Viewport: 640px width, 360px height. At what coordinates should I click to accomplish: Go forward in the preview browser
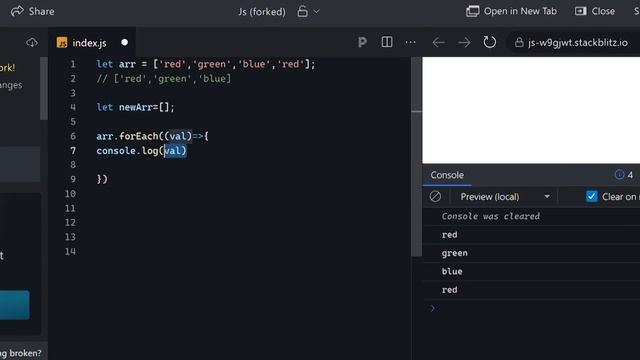point(464,42)
